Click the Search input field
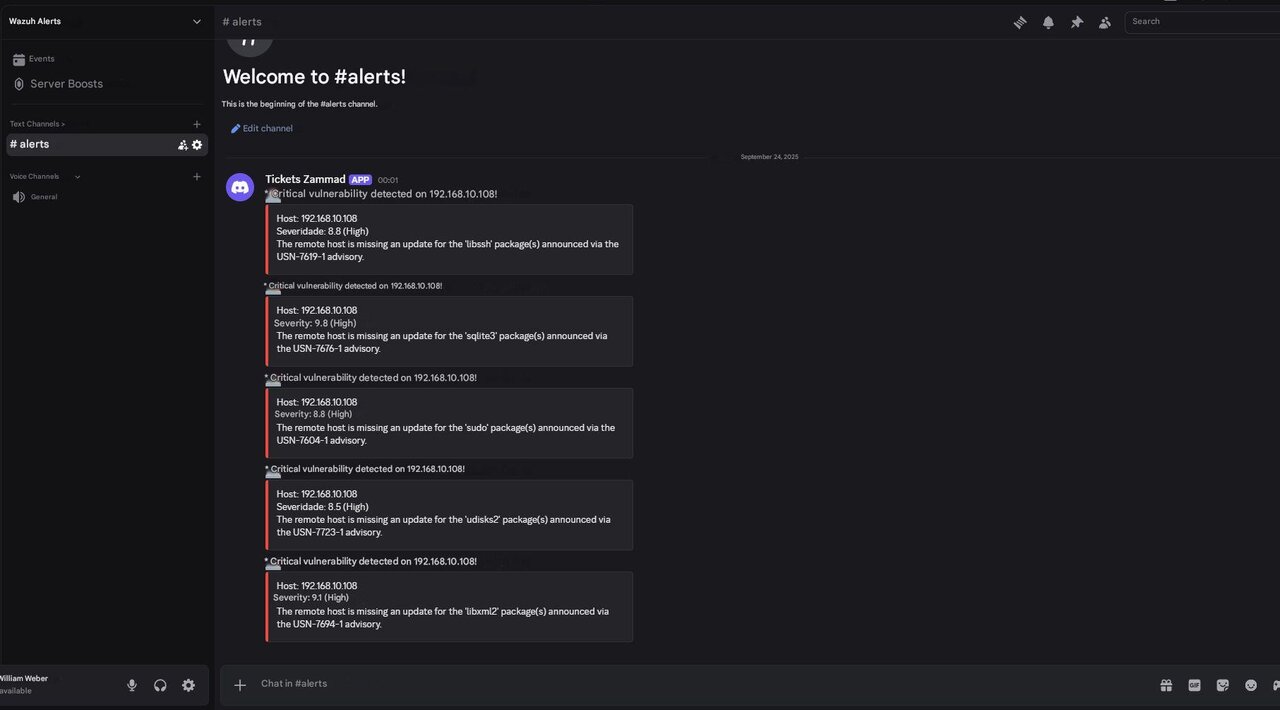Screen dimensions: 1280x710 (x=1200, y=21)
